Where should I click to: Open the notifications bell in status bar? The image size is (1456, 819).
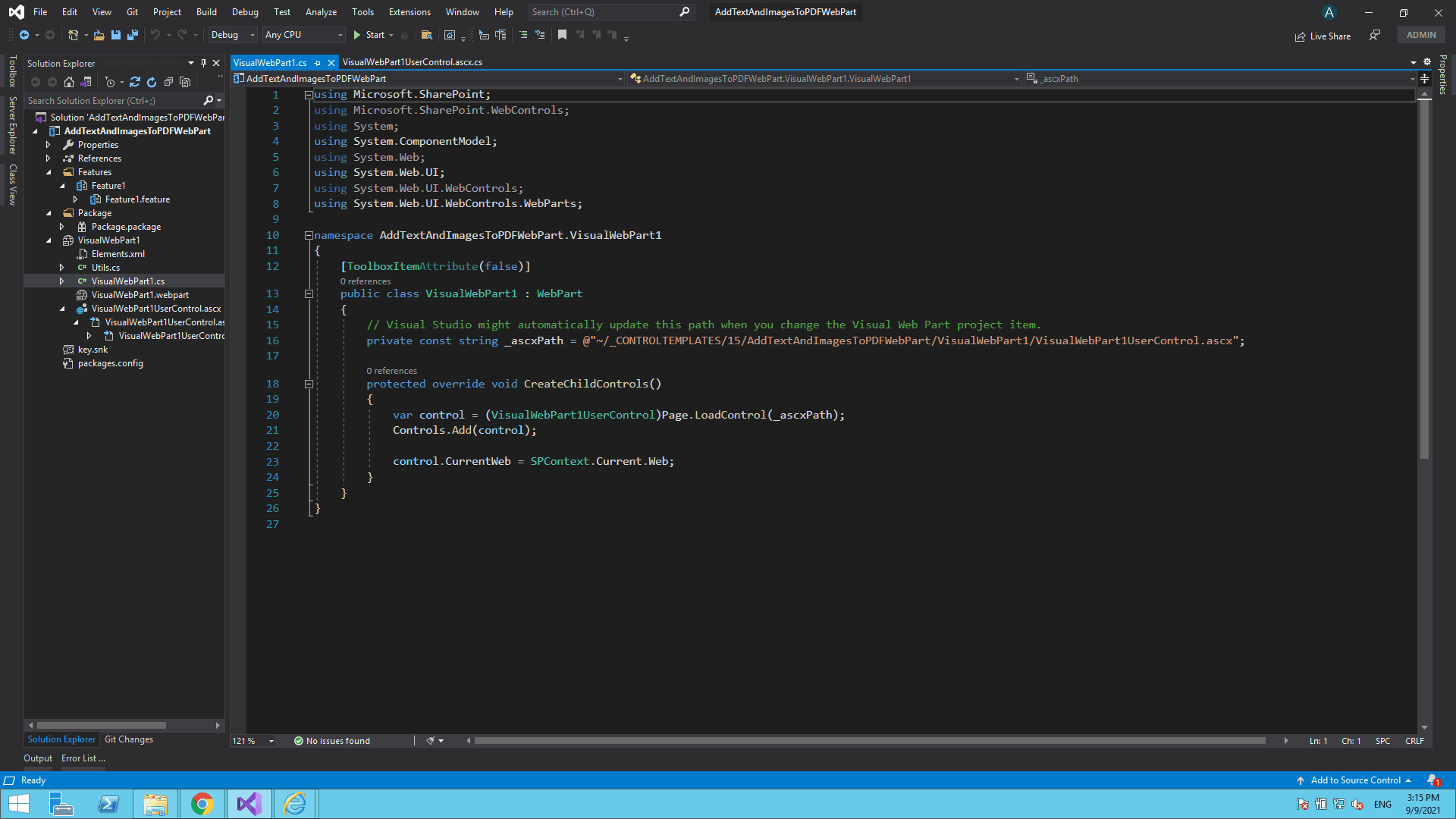pos(1432,780)
